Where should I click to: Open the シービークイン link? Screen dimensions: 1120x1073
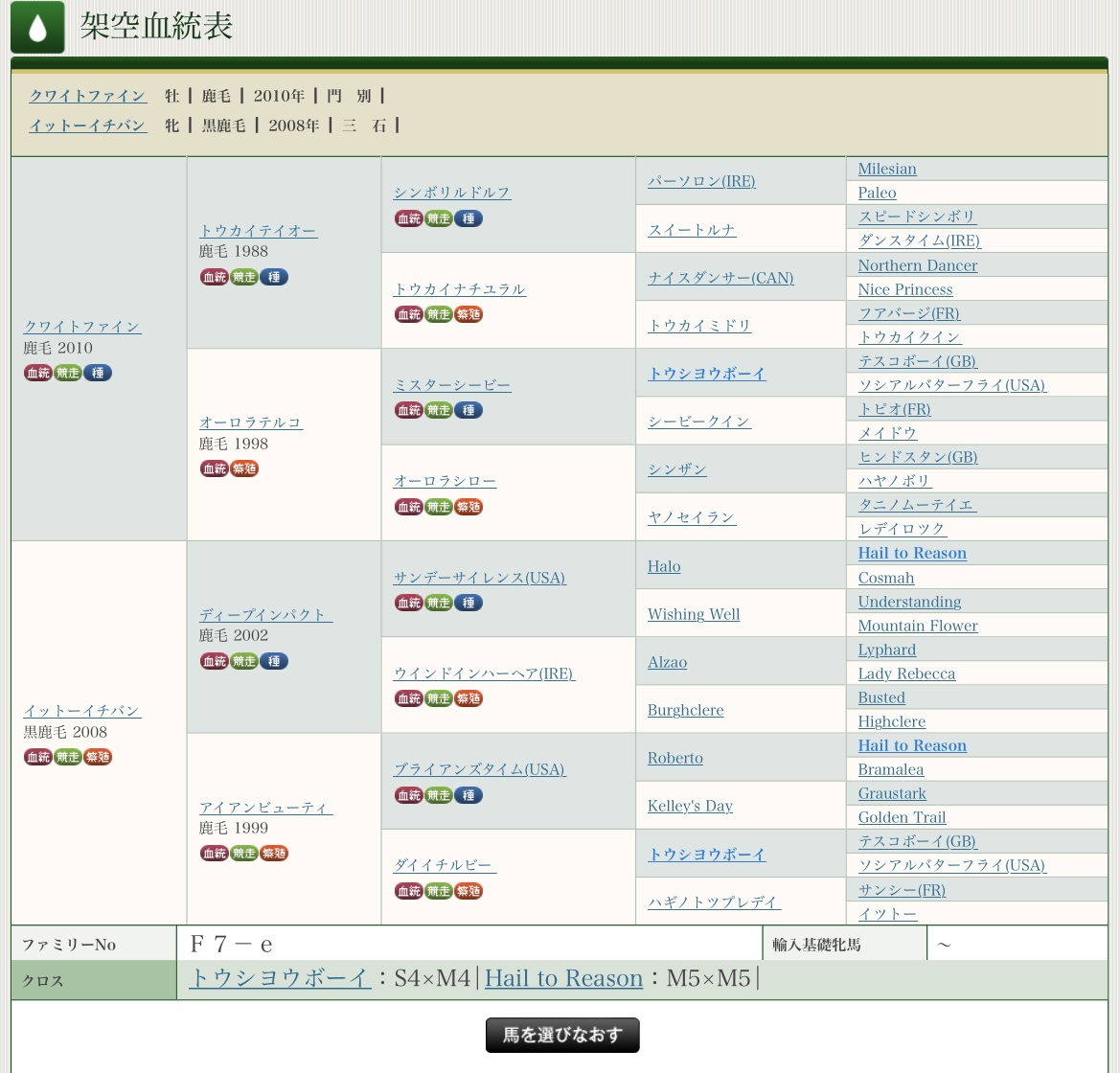click(x=698, y=422)
